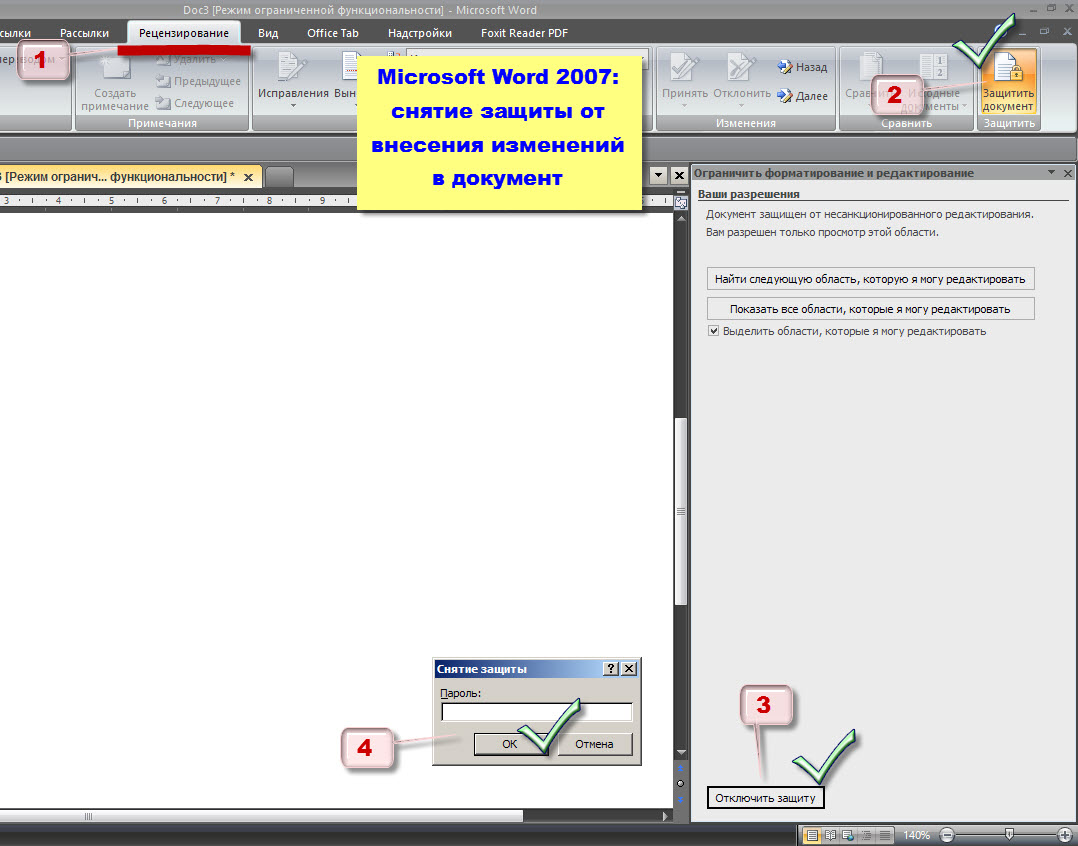
Task: Open the Foxit Reader PDF ribbon tab
Action: click(x=524, y=33)
